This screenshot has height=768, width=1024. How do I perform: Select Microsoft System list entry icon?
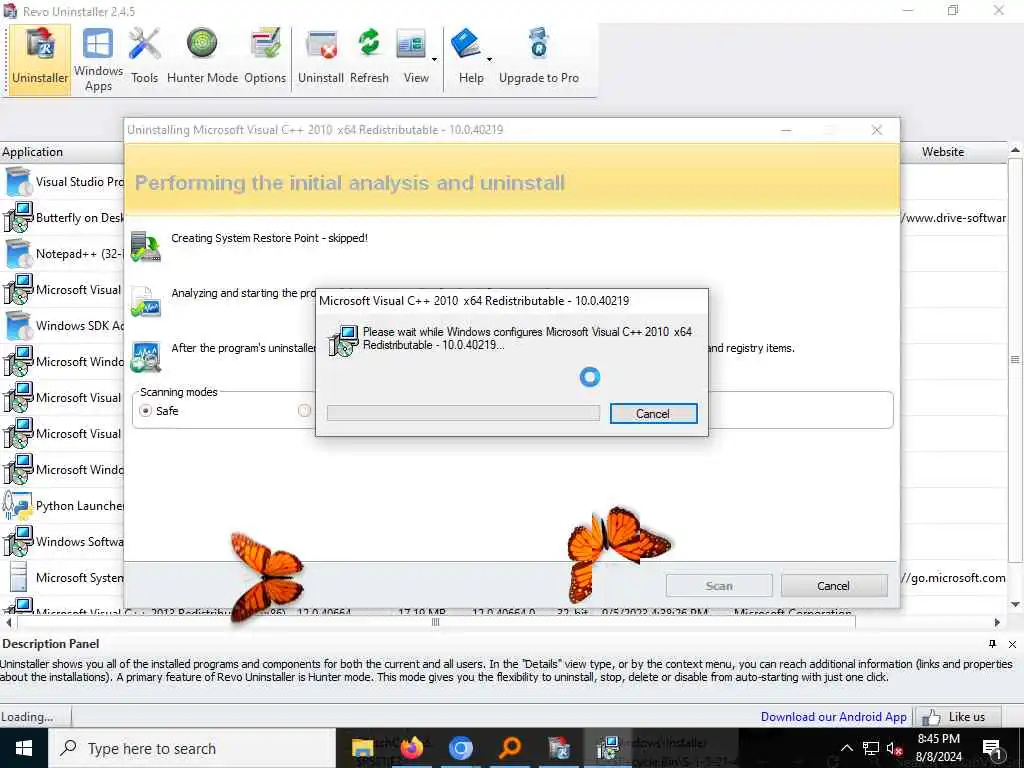click(18, 577)
